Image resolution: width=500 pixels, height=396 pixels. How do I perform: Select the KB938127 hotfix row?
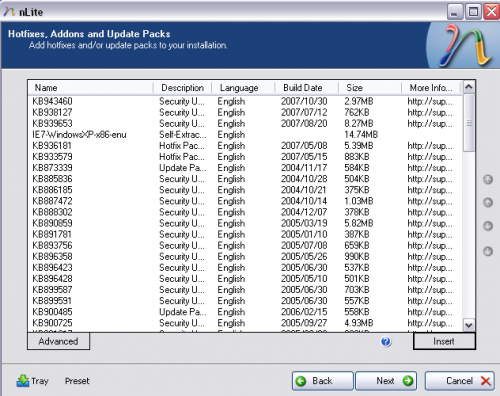[x=245, y=112]
